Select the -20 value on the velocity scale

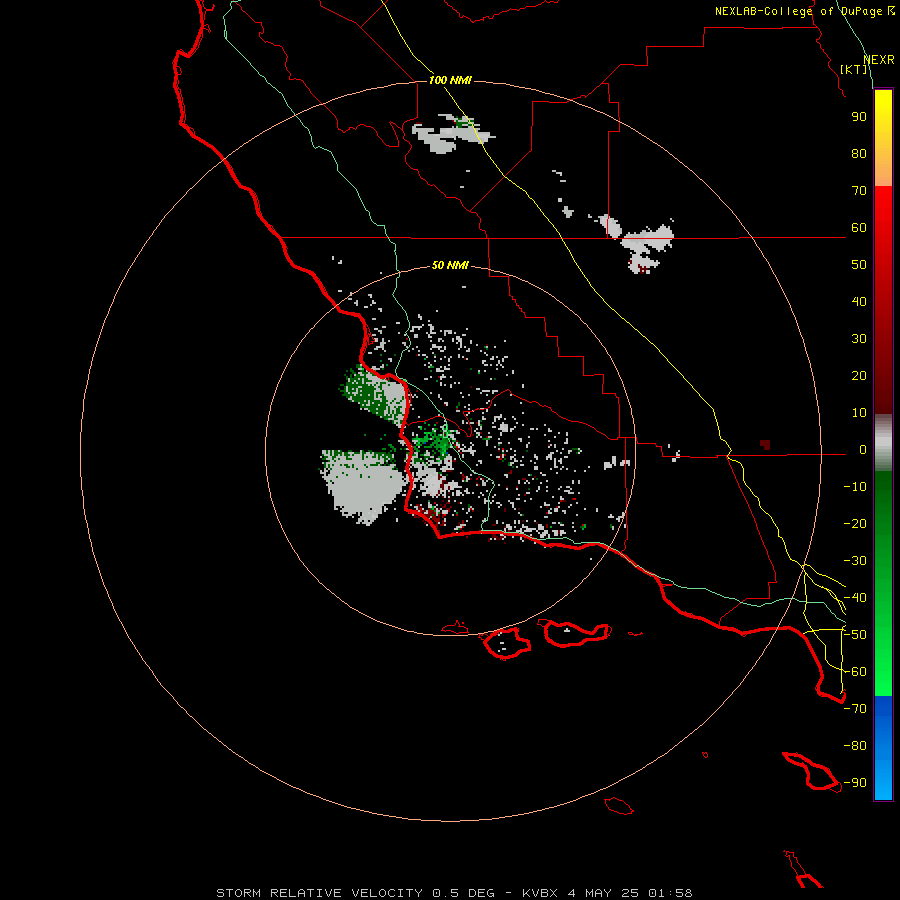tap(855, 524)
